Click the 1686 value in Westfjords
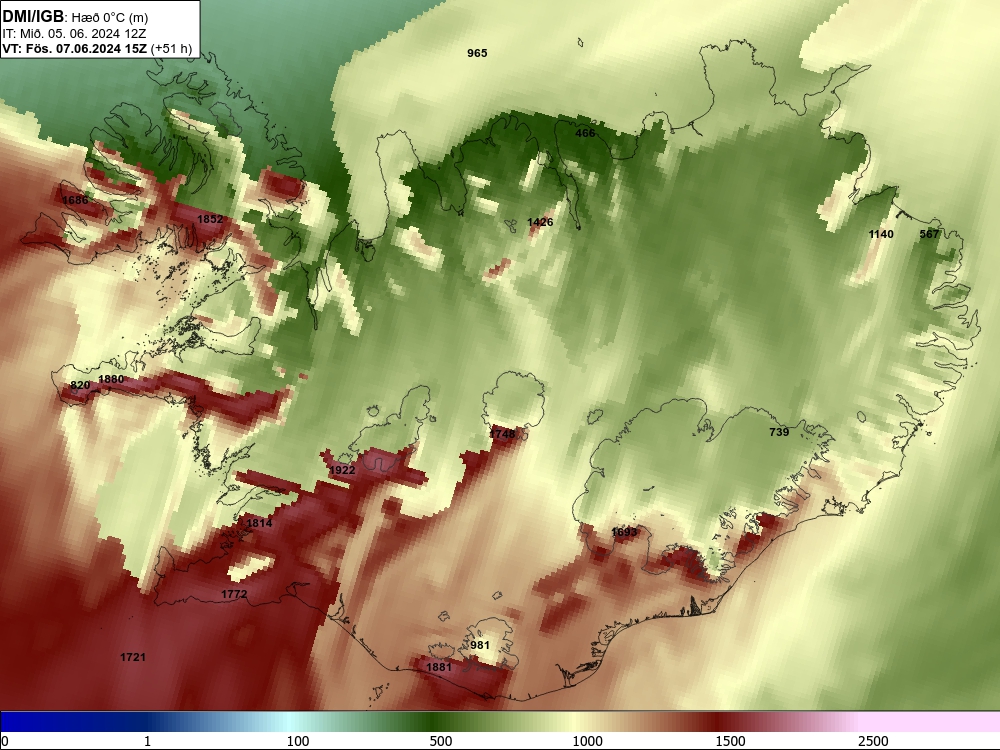Image resolution: width=1000 pixels, height=750 pixels. tap(75, 200)
